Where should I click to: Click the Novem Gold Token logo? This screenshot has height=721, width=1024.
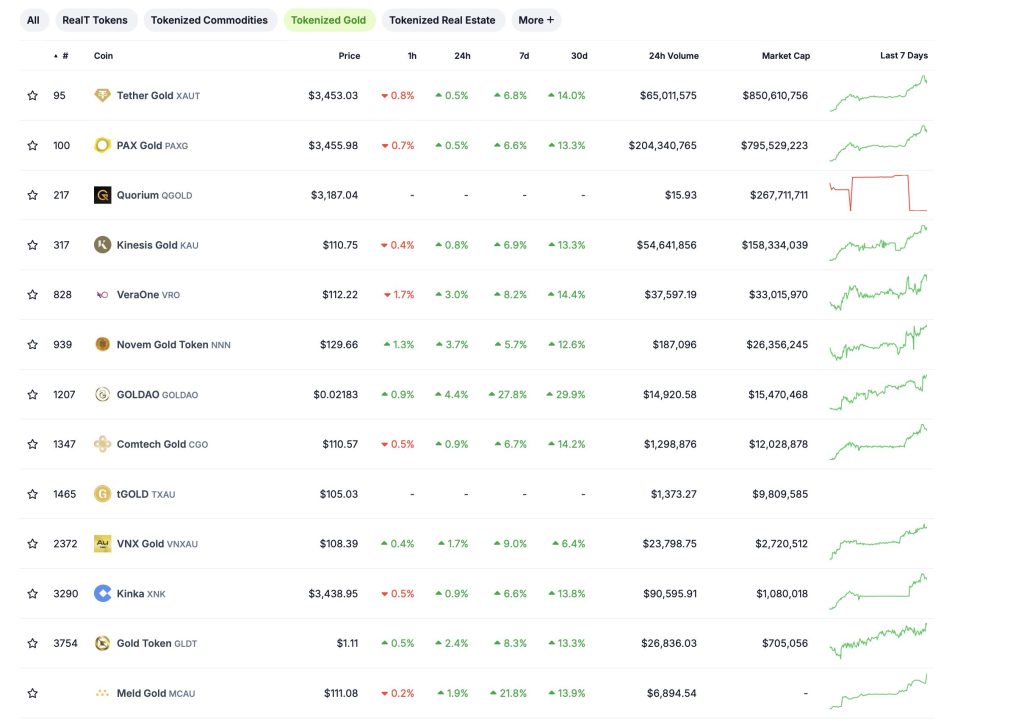click(103, 344)
